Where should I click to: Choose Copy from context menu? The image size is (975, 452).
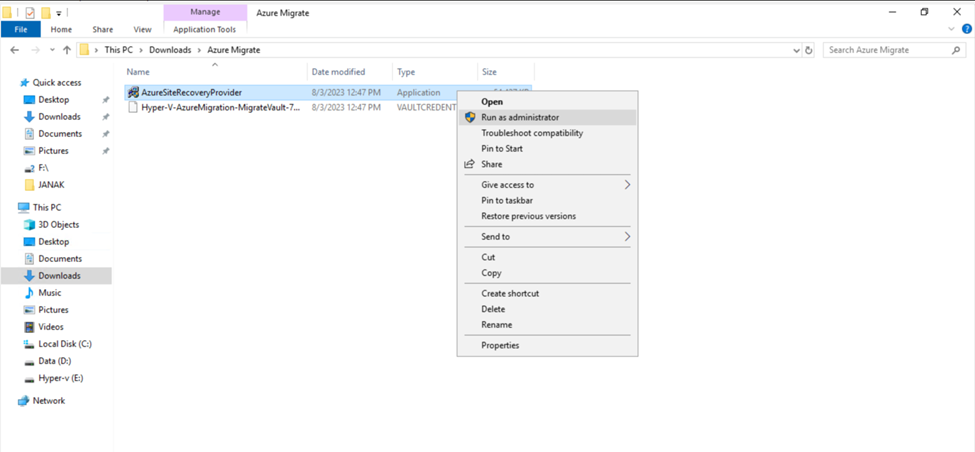(547, 273)
